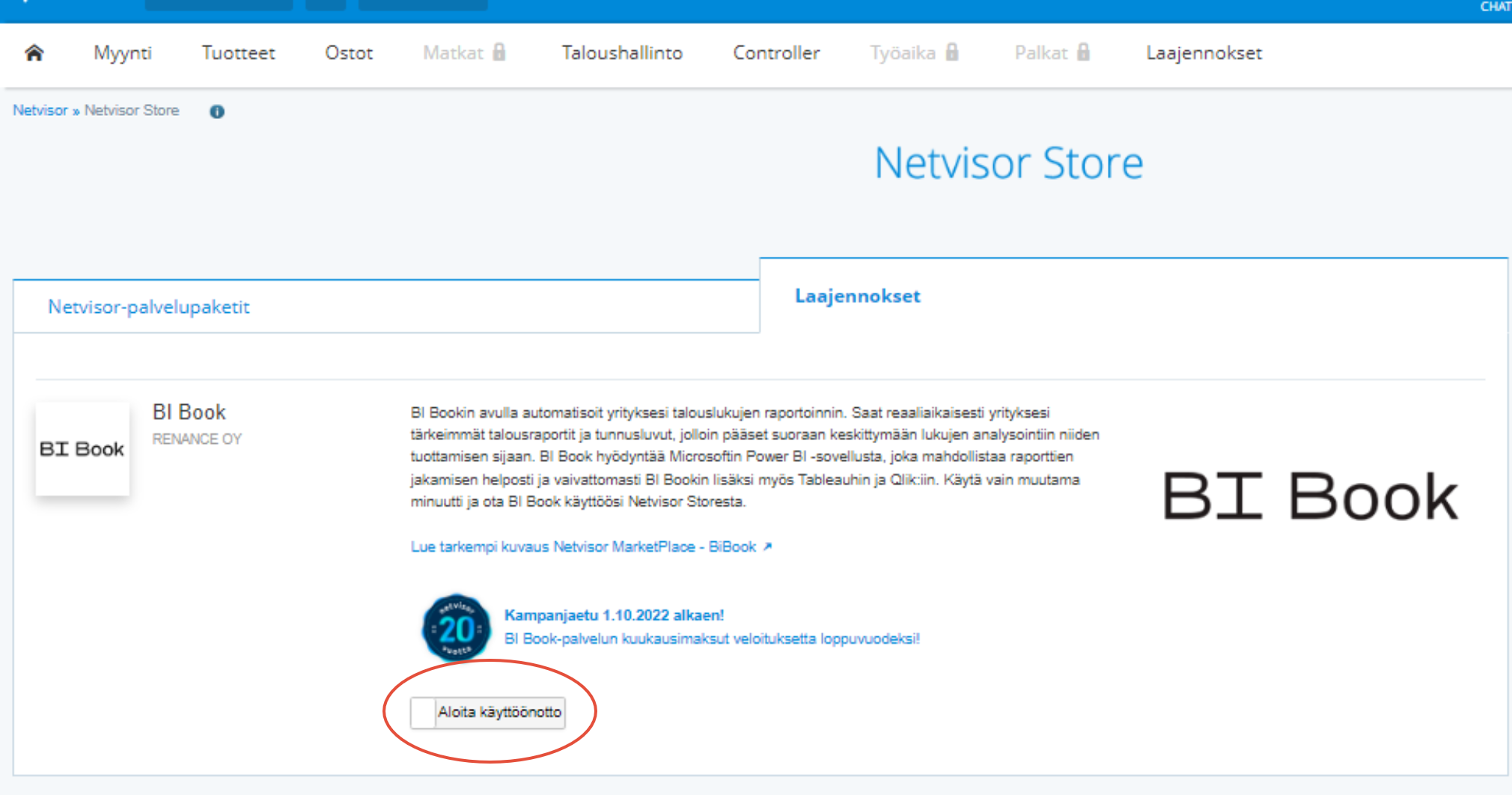Start setup with Aloita käyttöönotto button
The image size is (1512, 795).
pyautogui.click(x=488, y=713)
